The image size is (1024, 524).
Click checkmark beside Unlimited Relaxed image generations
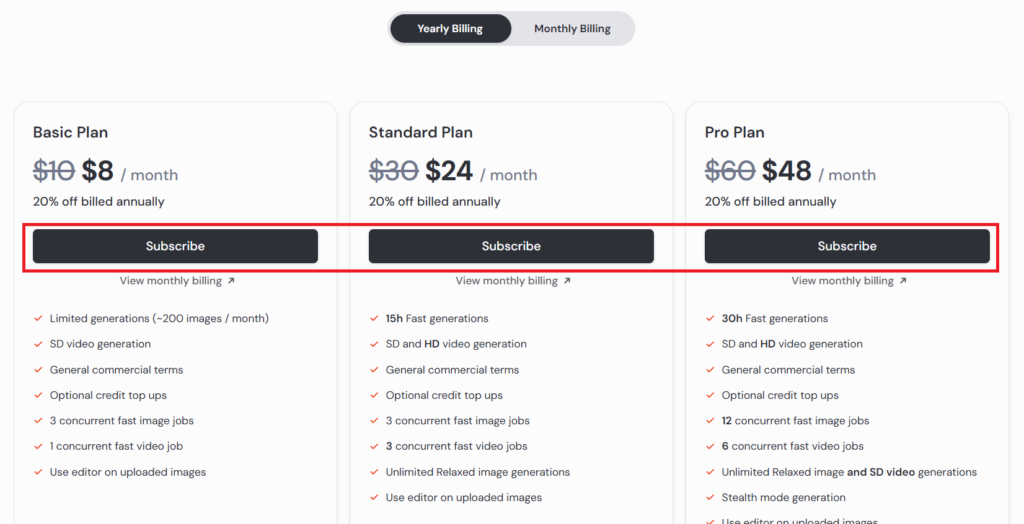(x=374, y=472)
